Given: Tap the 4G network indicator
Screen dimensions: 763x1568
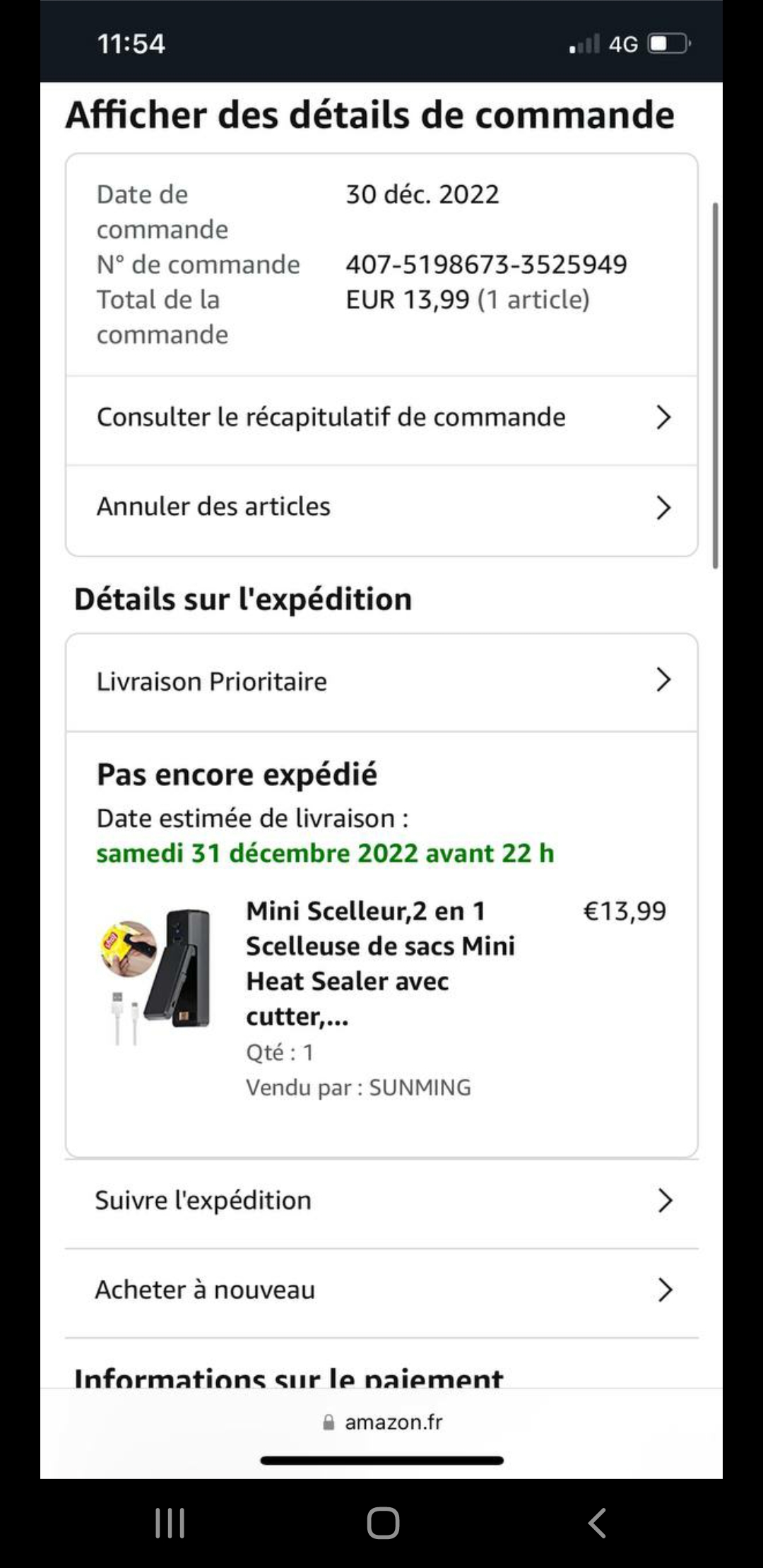Looking at the screenshot, I should click(623, 44).
